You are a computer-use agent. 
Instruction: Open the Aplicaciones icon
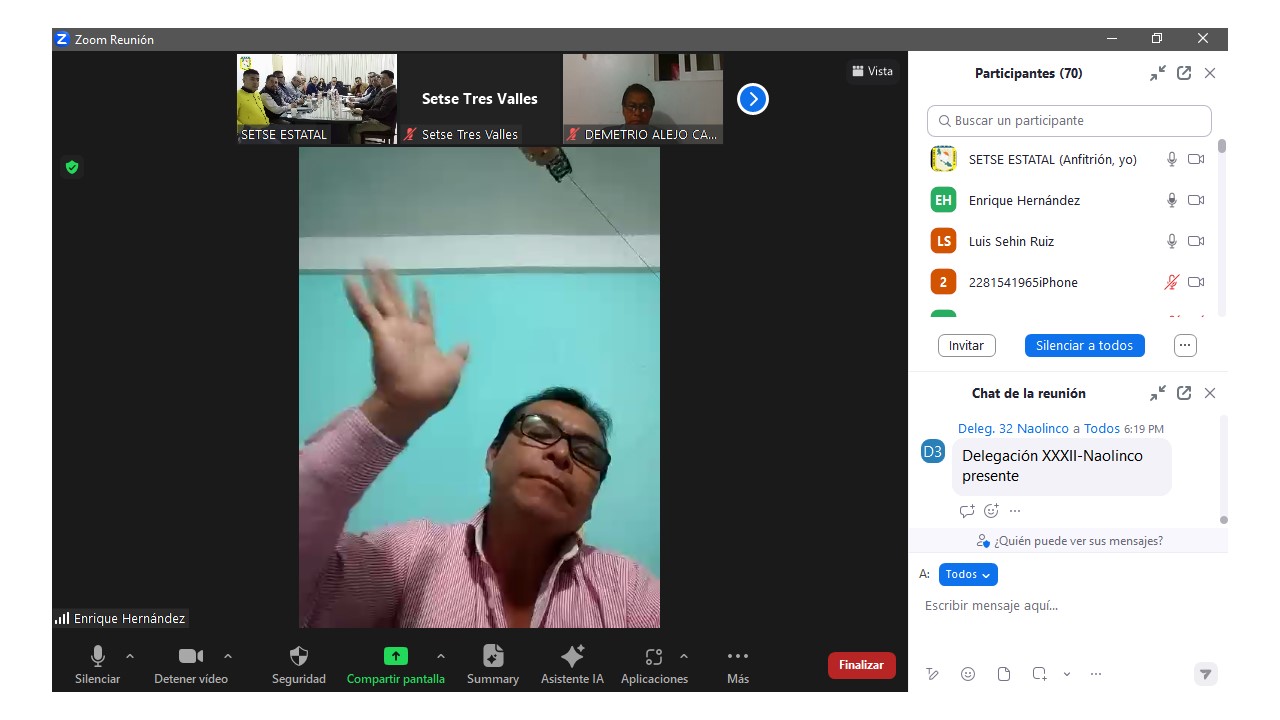pos(653,657)
